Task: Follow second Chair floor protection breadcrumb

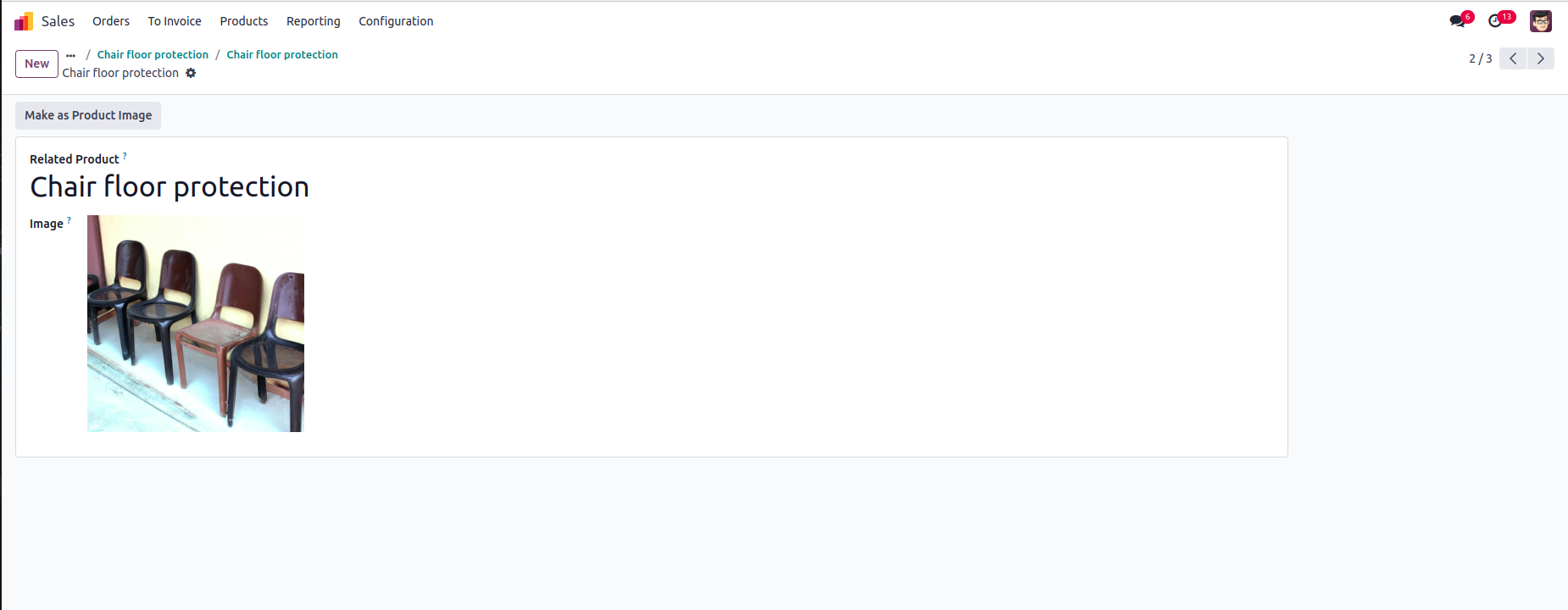Action: 282,54
